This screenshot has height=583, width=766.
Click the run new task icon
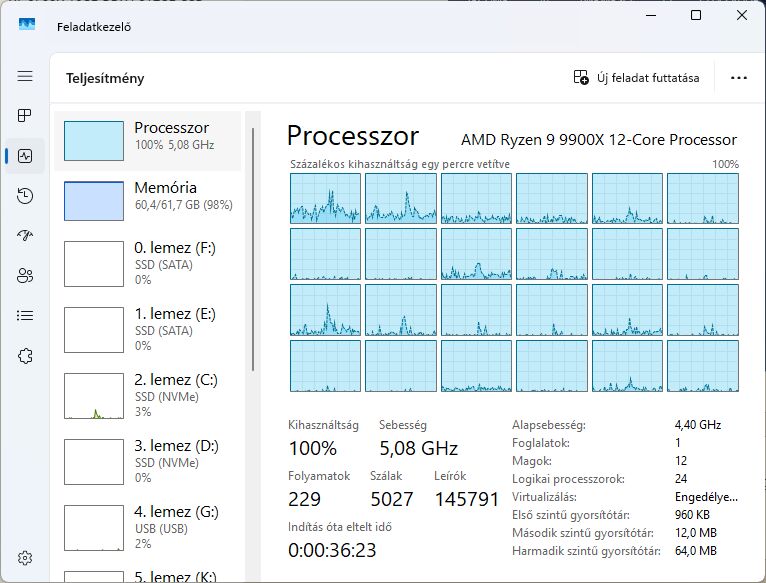(581, 78)
